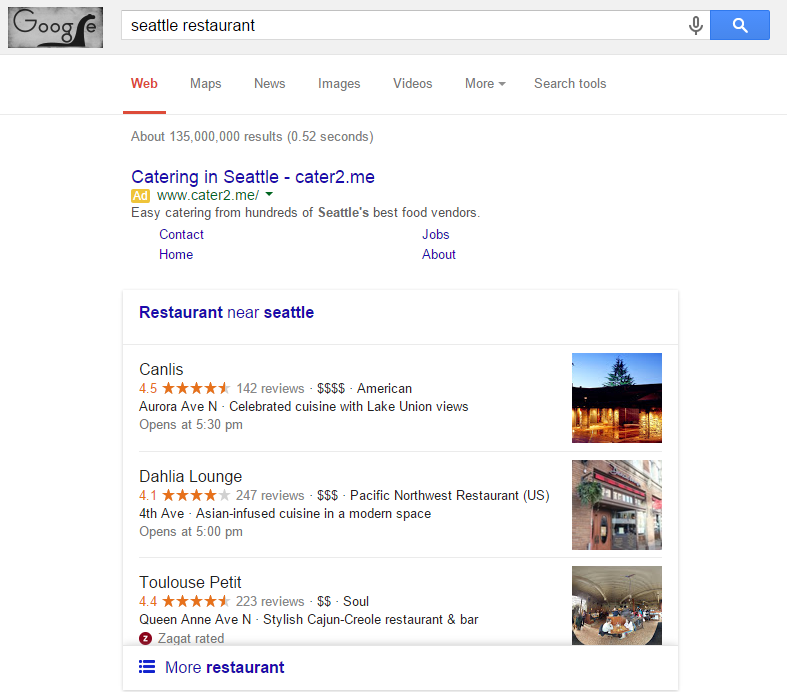Open the cater2.me ad URL dropdown arrow

coord(269,195)
